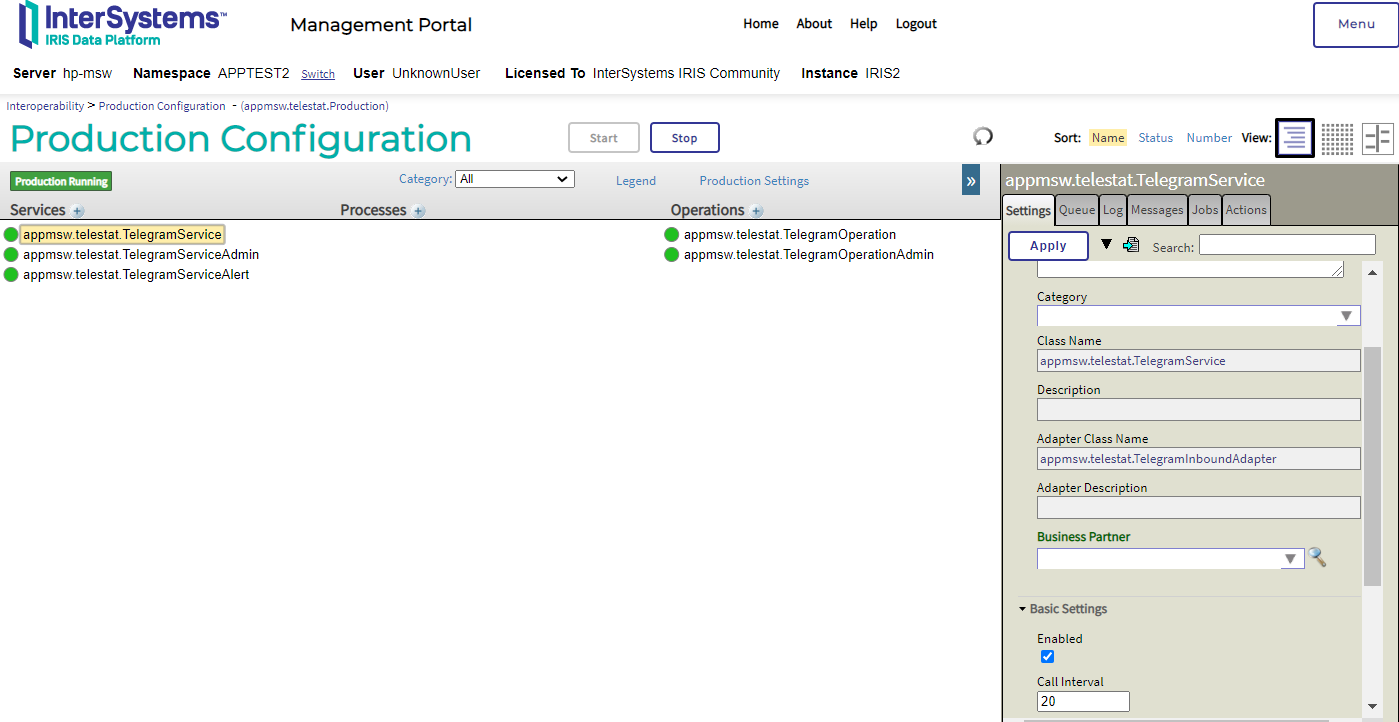Switch to the Actions tab

(x=1246, y=210)
